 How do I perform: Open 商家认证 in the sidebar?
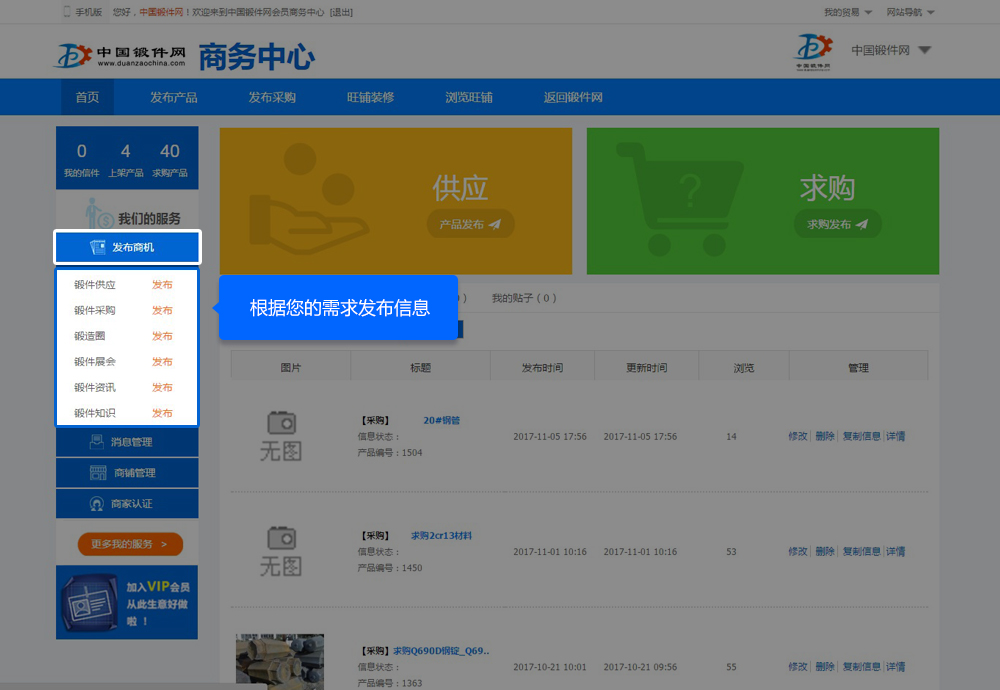click(x=127, y=504)
